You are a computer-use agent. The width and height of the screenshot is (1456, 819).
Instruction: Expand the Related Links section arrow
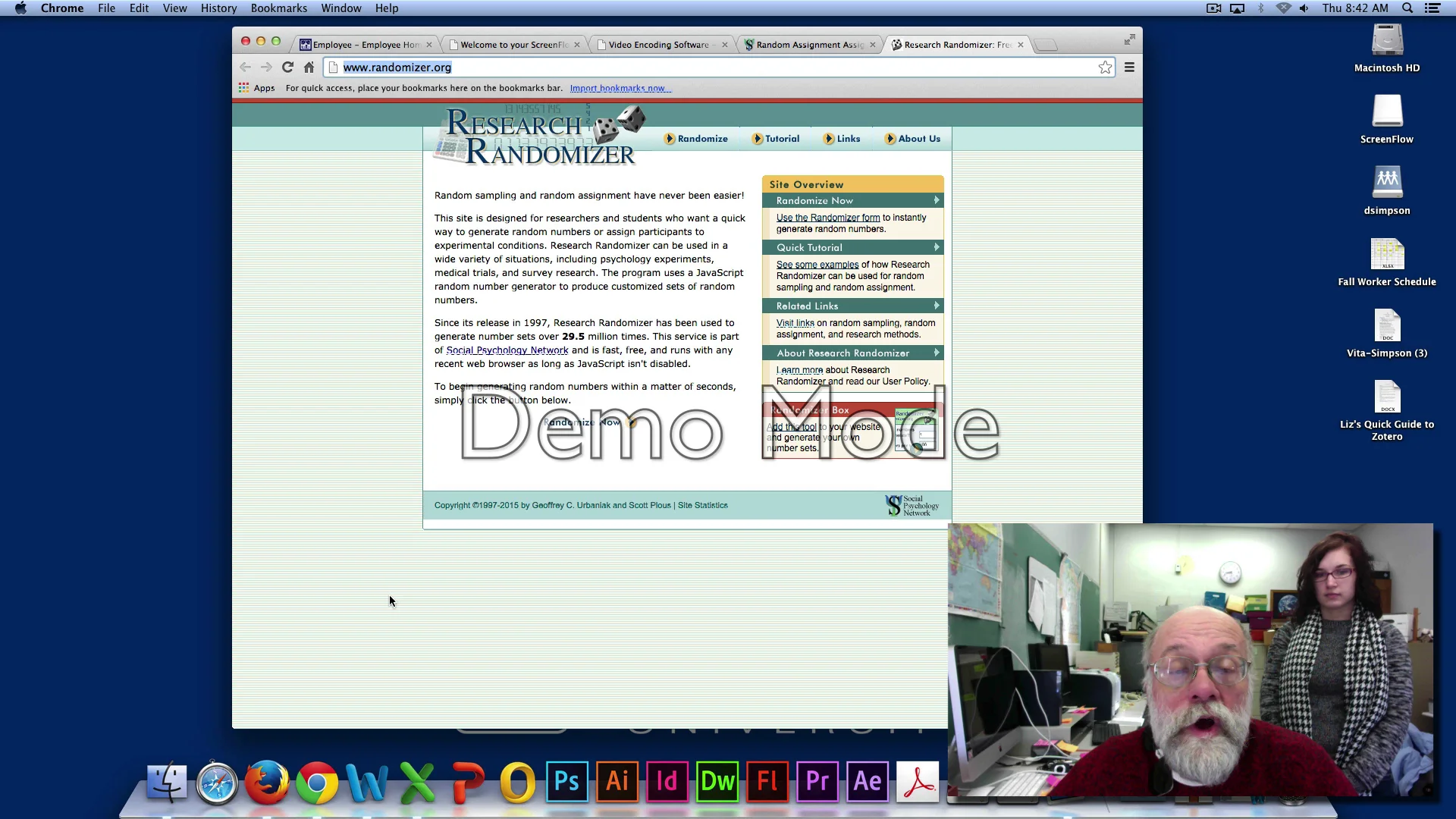point(937,306)
